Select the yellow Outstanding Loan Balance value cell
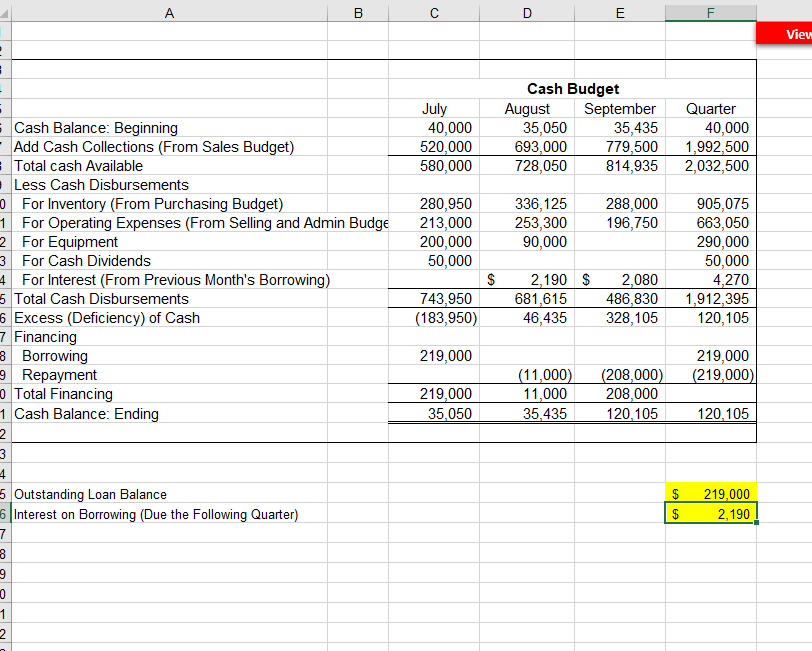 pos(710,494)
